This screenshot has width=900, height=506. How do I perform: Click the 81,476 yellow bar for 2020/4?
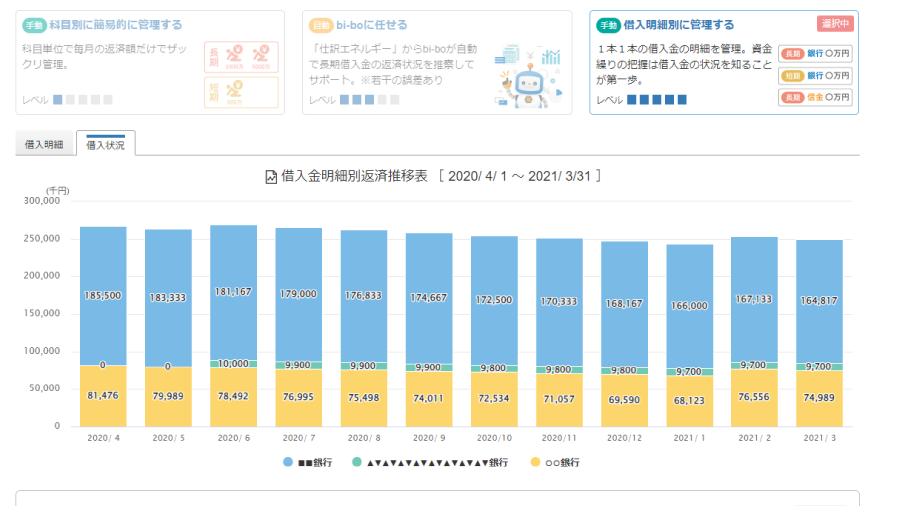pos(103,396)
